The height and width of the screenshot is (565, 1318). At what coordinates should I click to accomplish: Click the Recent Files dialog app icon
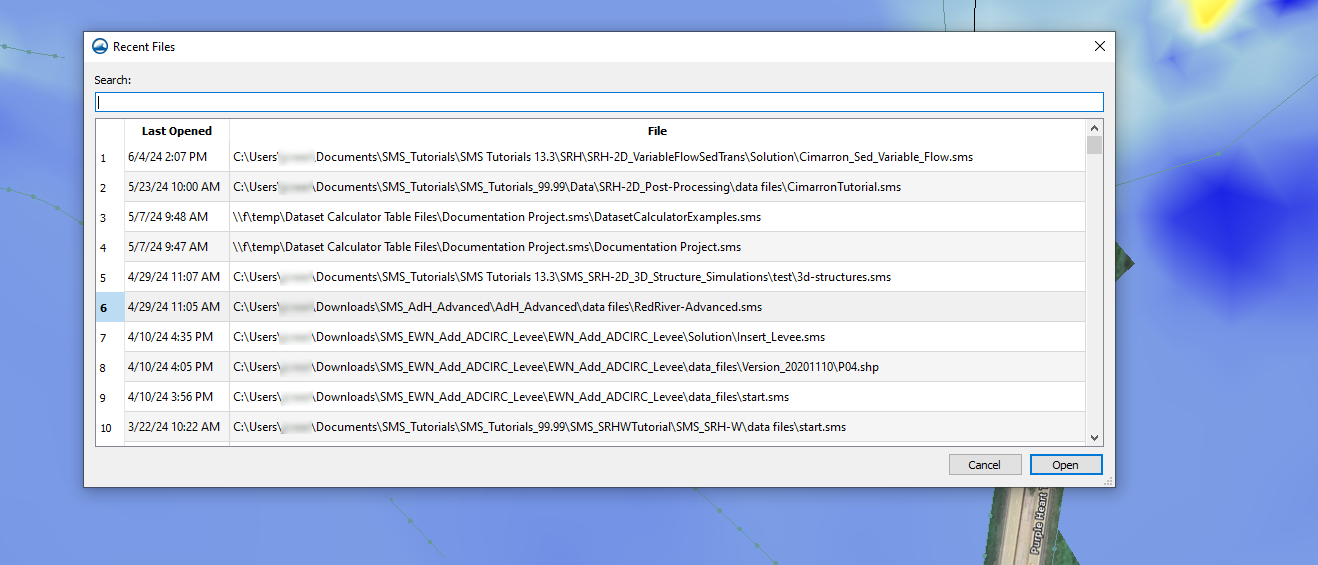coord(99,46)
